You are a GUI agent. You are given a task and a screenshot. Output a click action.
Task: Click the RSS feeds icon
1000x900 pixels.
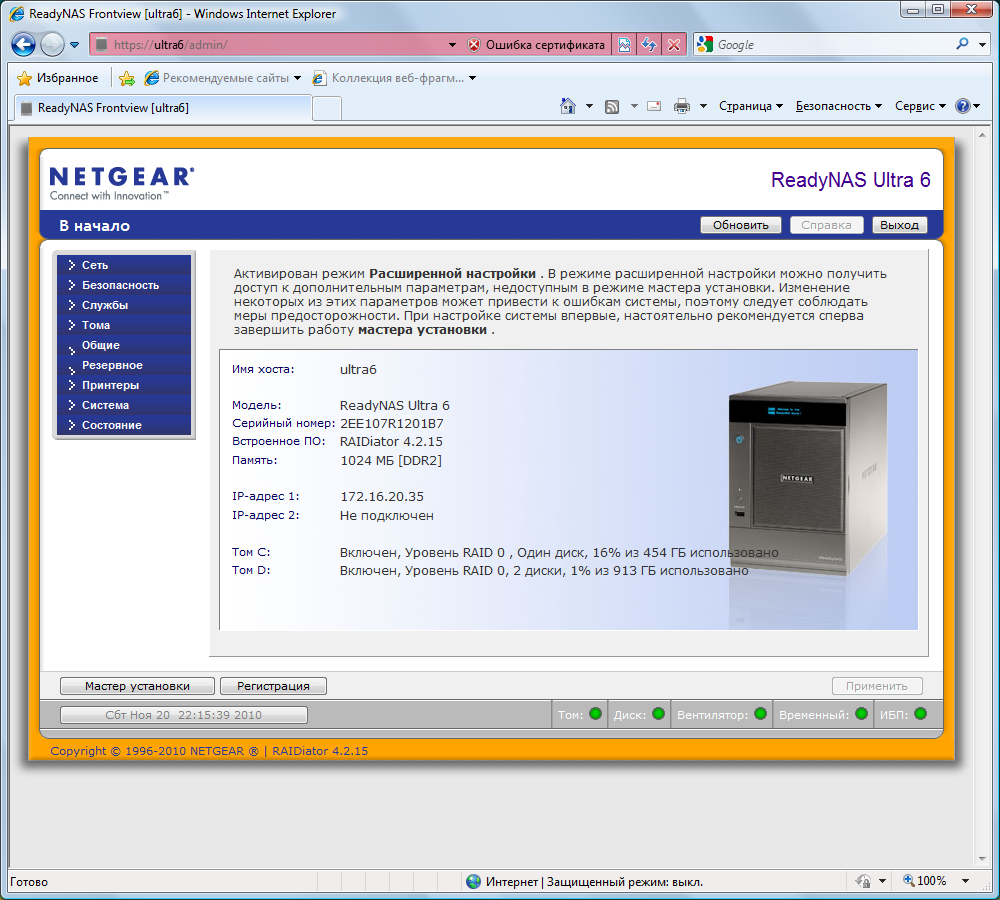[612, 107]
